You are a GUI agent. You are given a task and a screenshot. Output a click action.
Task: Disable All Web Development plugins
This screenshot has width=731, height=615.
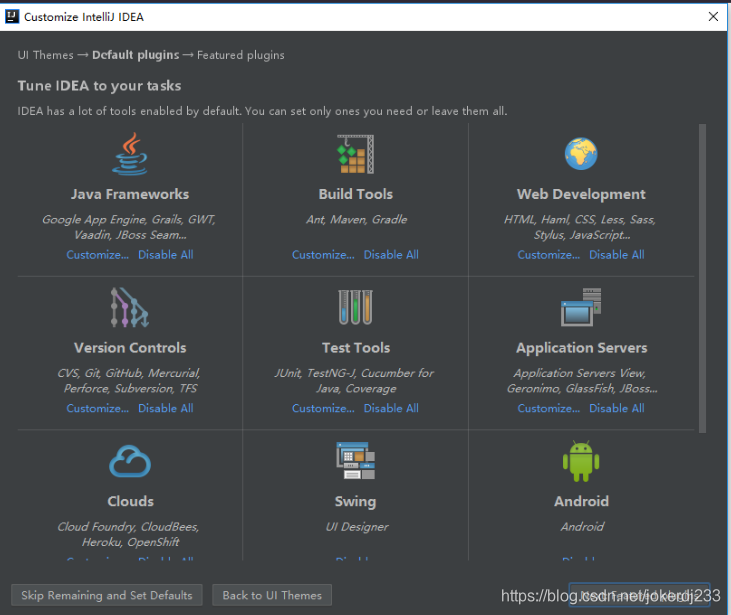tap(617, 255)
